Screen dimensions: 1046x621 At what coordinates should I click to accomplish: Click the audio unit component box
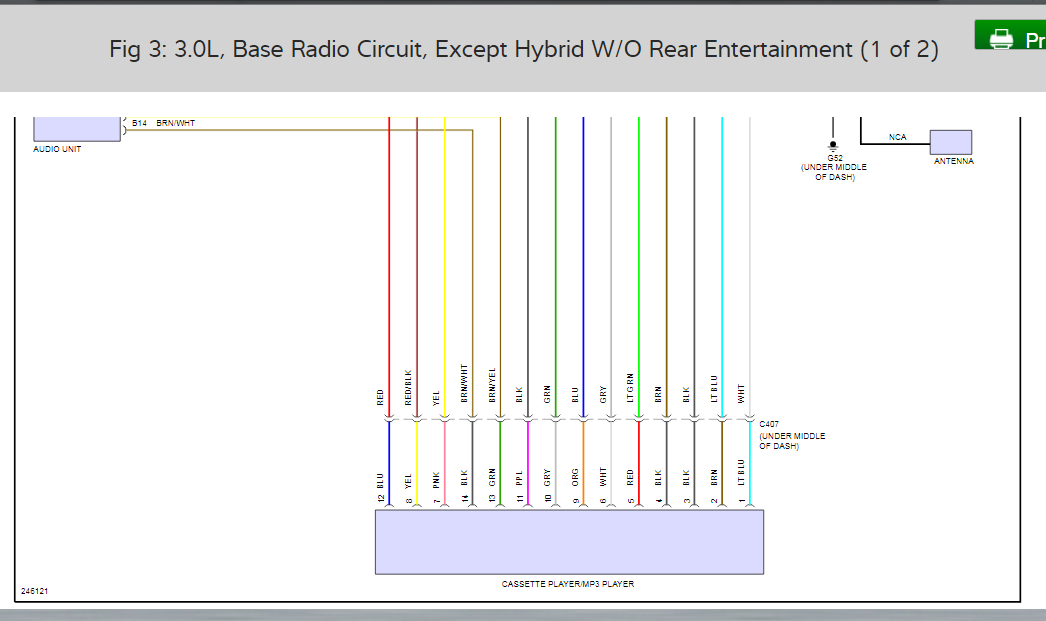[77, 129]
